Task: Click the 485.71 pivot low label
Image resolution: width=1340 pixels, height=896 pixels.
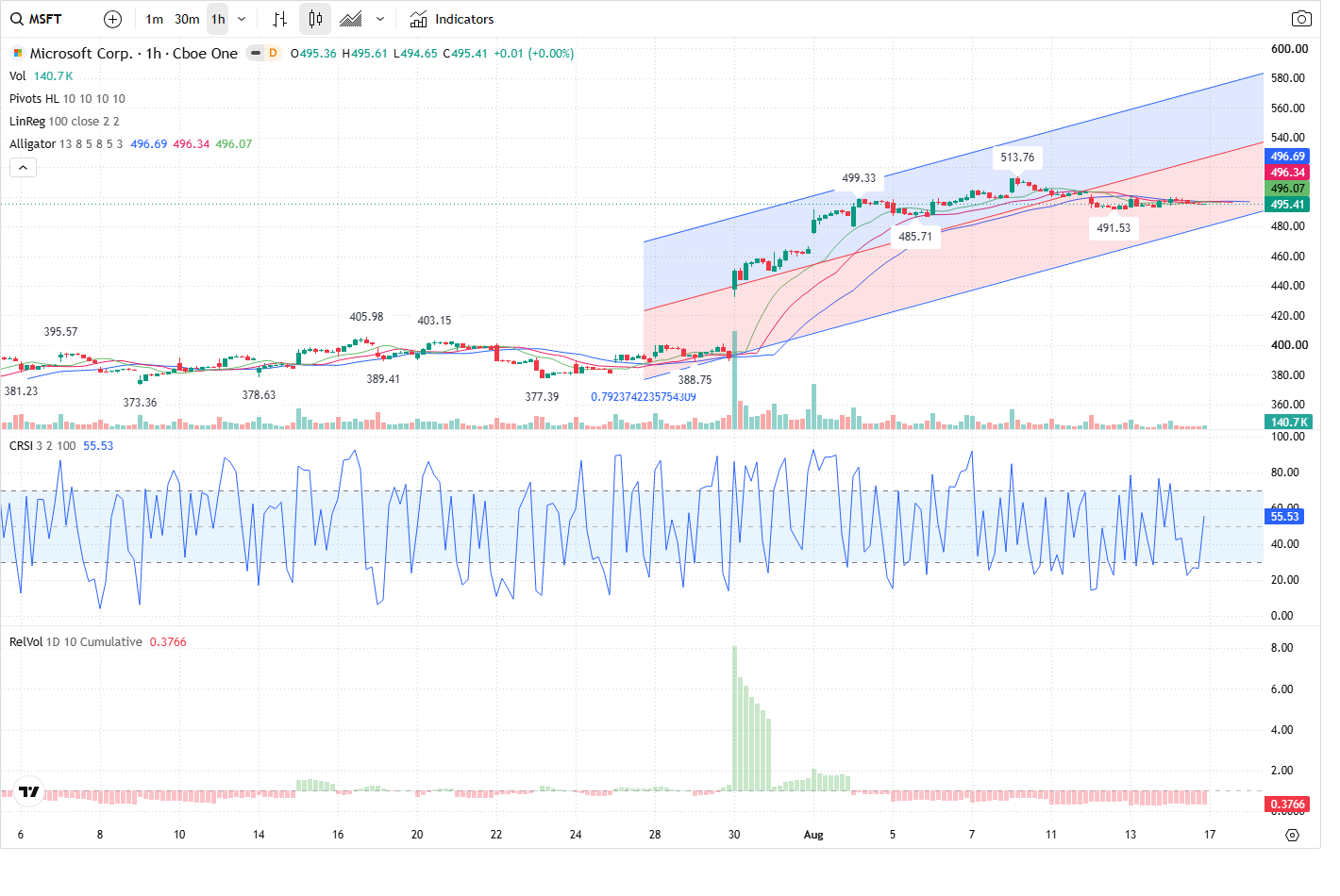Action: 915,237
